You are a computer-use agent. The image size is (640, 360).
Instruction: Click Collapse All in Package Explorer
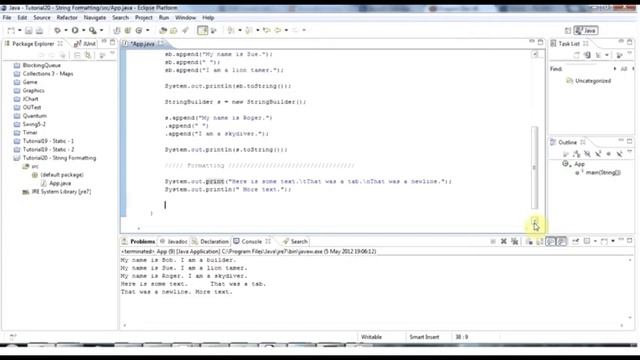pyautogui.click(x=77, y=55)
